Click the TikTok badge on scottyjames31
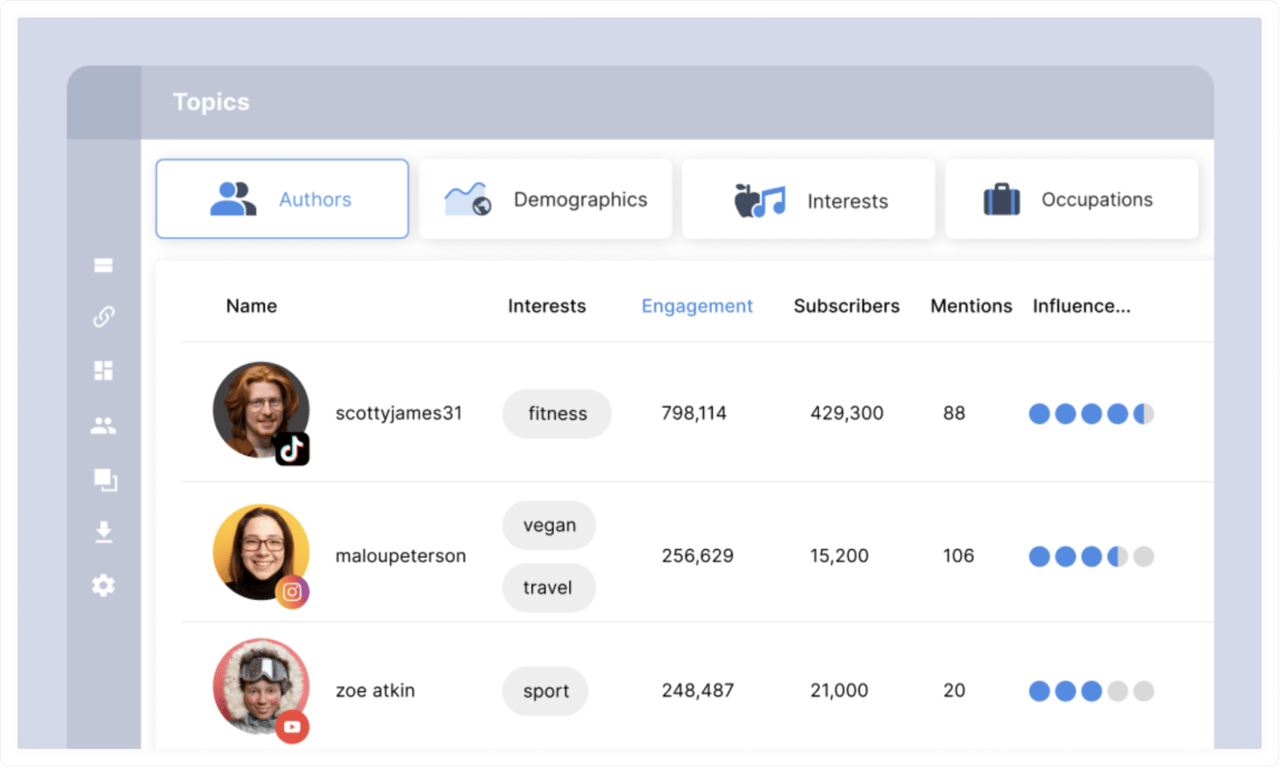 pyautogui.click(x=292, y=449)
